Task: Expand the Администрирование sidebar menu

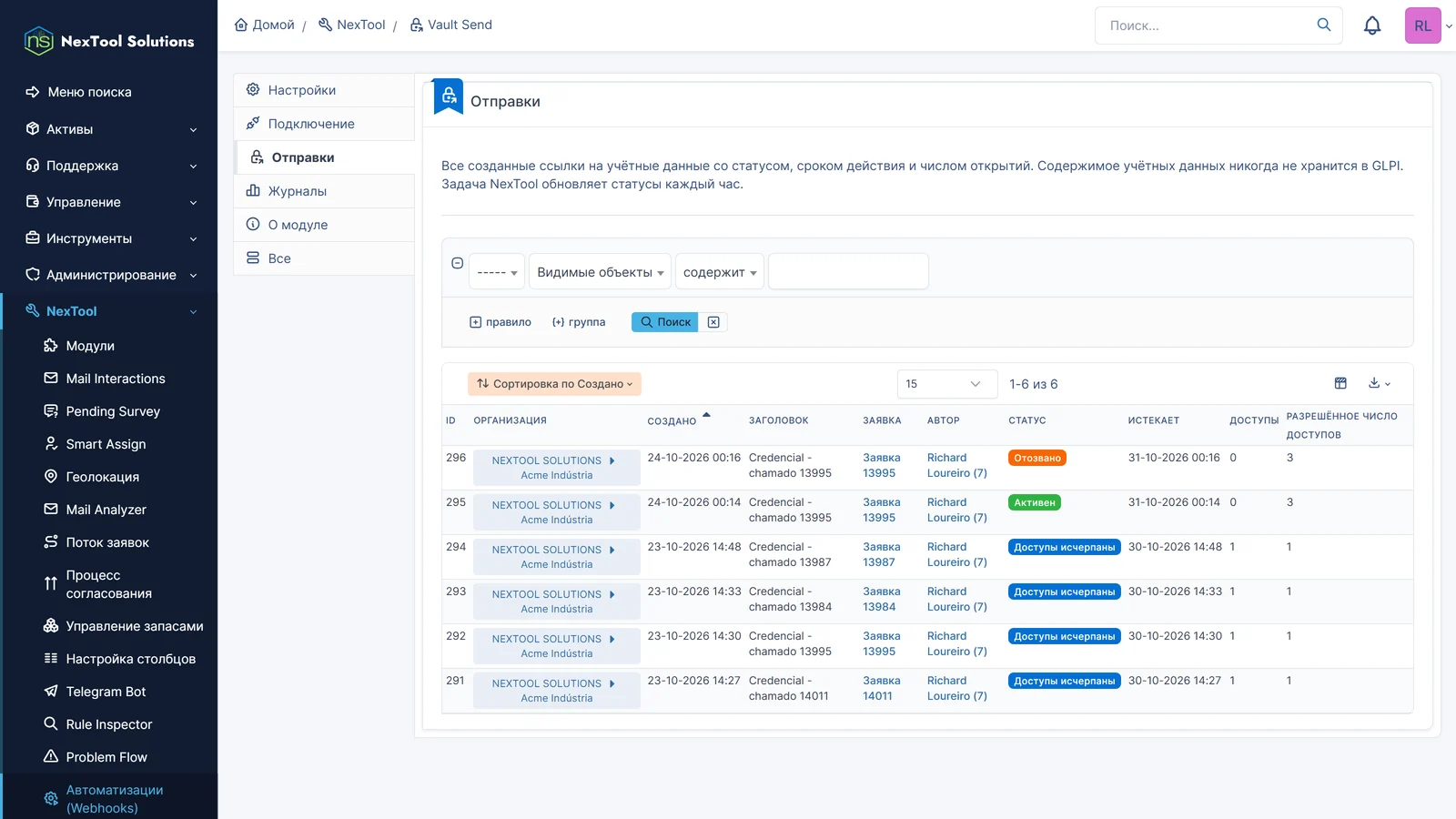Action: pos(111,275)
